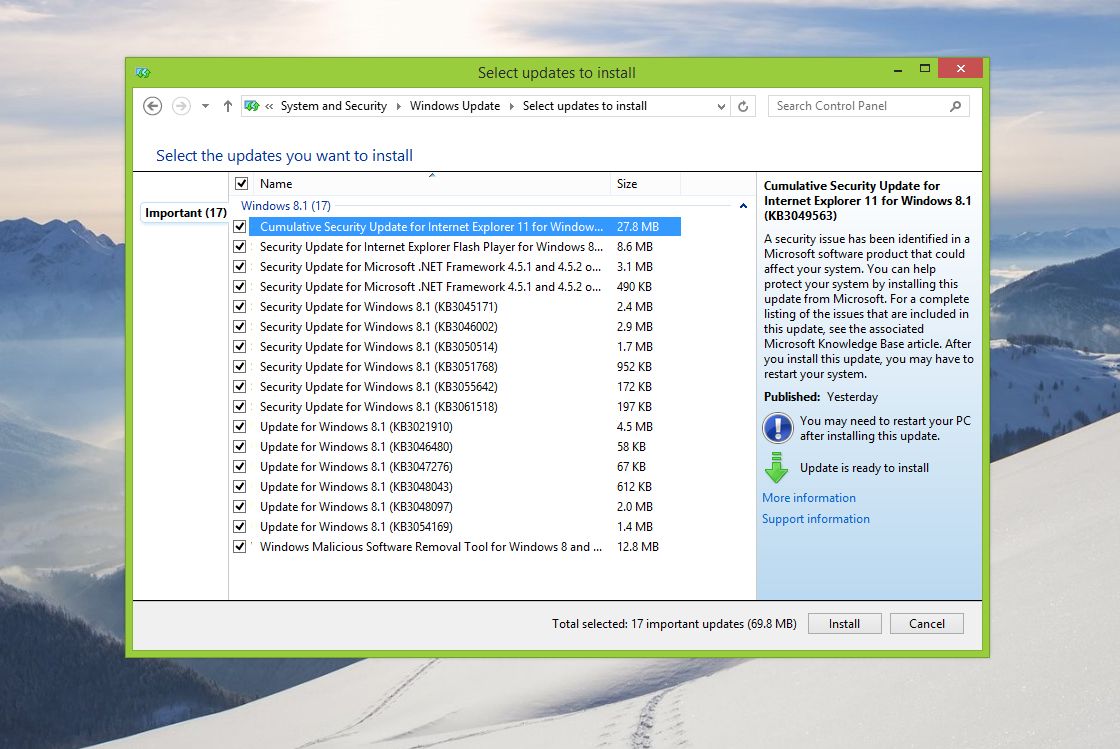Uncheck the 3.1 MB .NET Framework update
The image size is (1120, 749).
[x=240, y=266]
